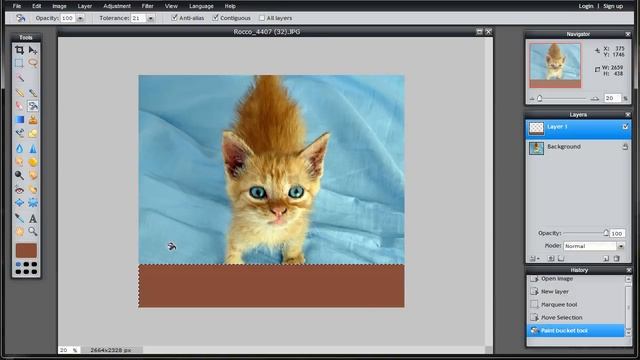Select the Burn tool
Image resolution: width=640 pixels, height=360 pixels.
(33, 175)
